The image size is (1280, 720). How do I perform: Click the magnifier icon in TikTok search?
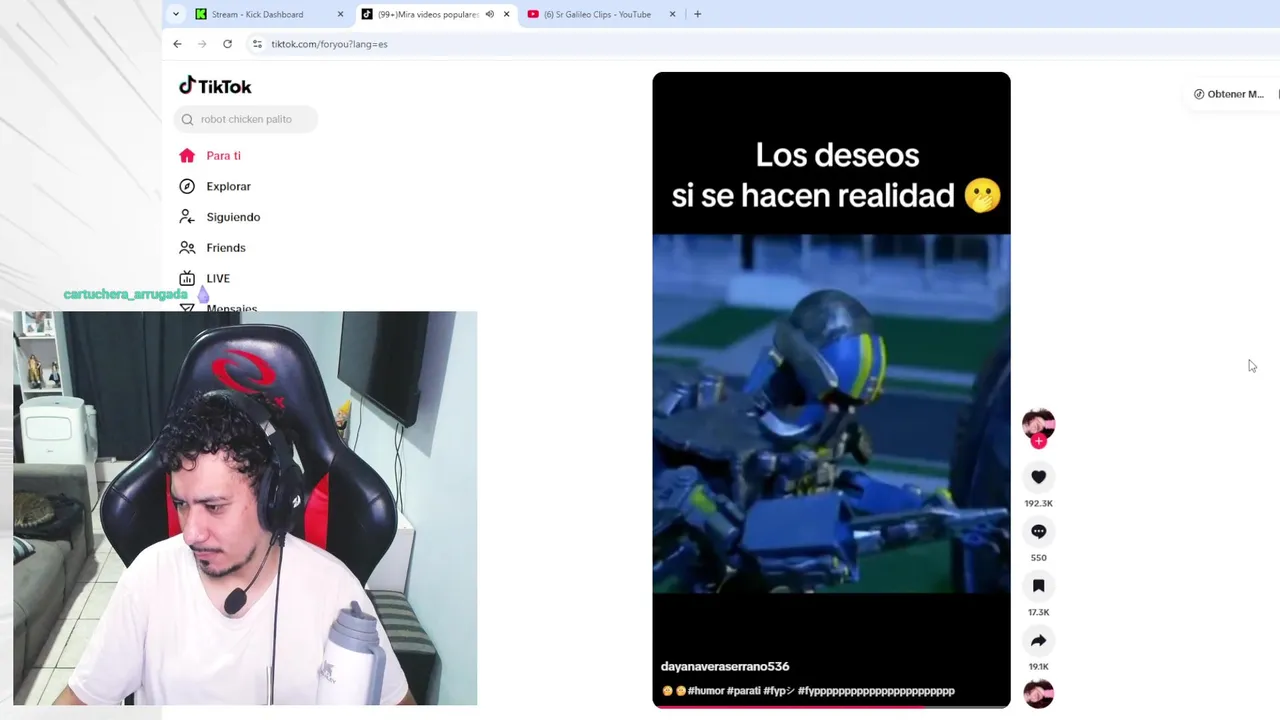(x=187, y=119)
